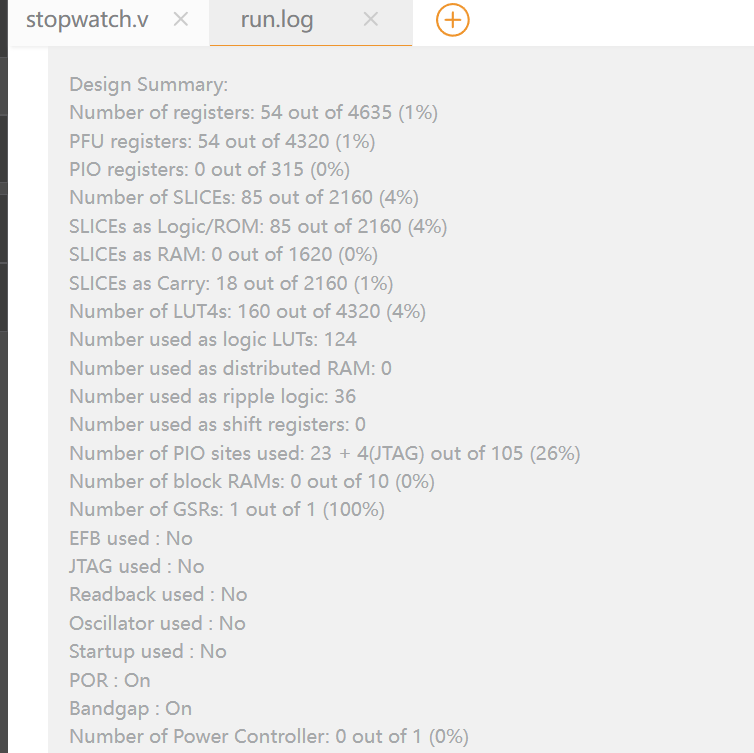Viewport: 754px width, 753px height.
Task: Click the Design Summary heading line
Action: click(149, 85)
